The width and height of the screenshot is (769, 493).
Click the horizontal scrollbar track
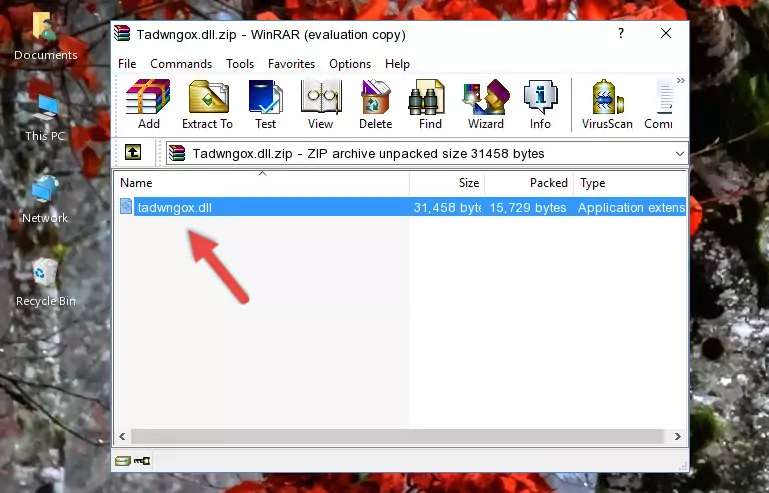[x=397, y=436]
